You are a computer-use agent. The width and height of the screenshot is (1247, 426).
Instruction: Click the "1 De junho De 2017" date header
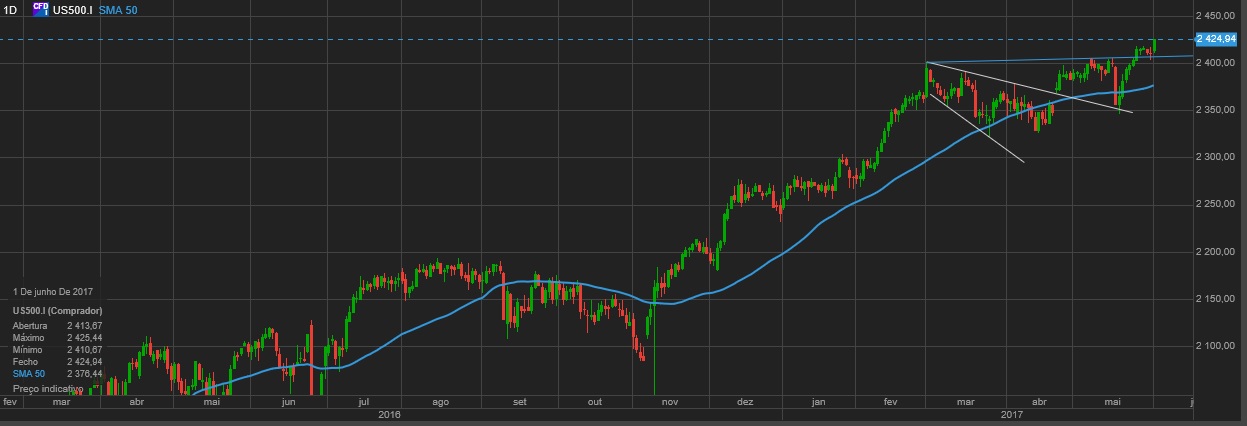tap(54, 290)
